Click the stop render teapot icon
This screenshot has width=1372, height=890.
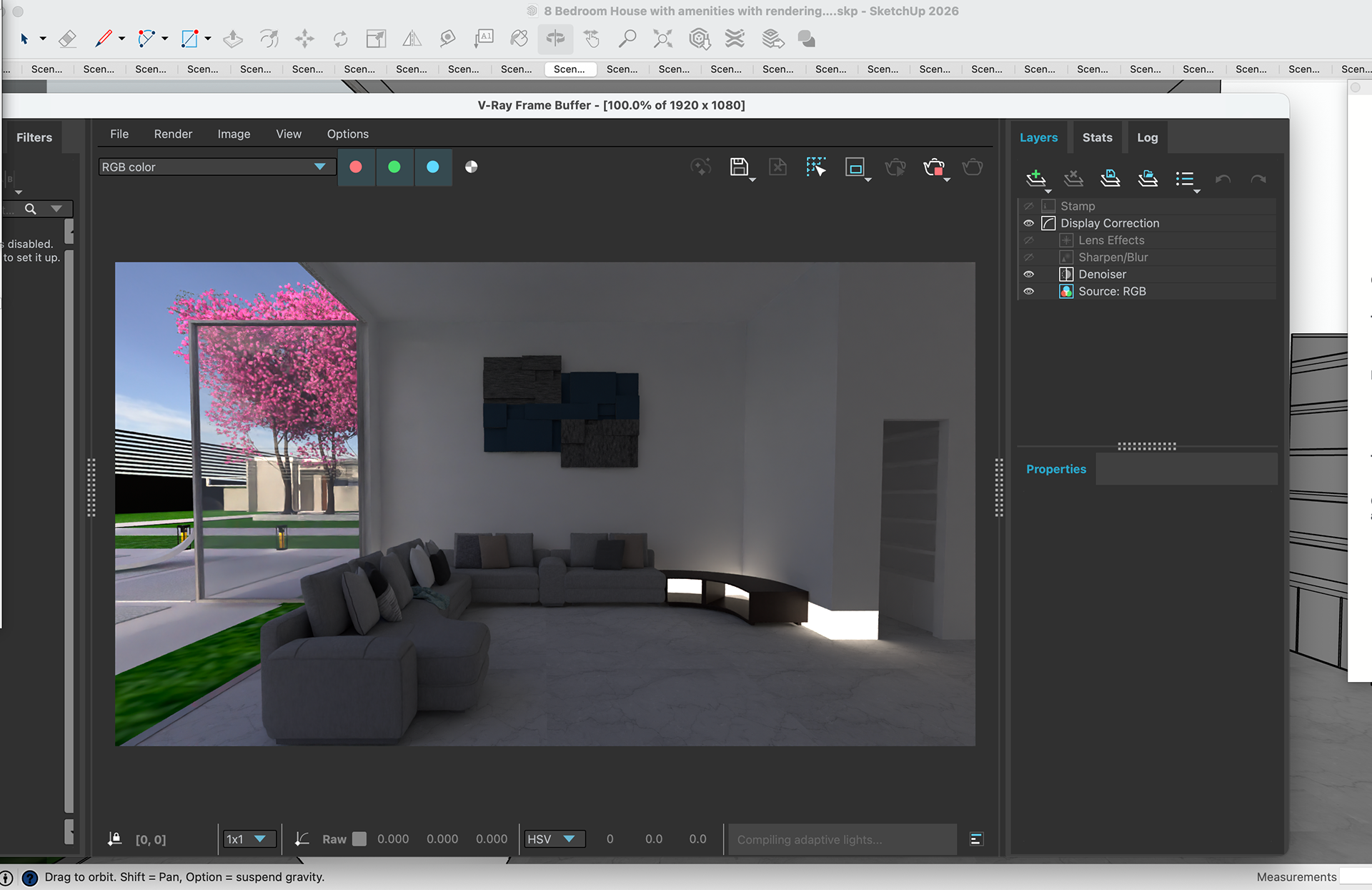click(933, 167)
